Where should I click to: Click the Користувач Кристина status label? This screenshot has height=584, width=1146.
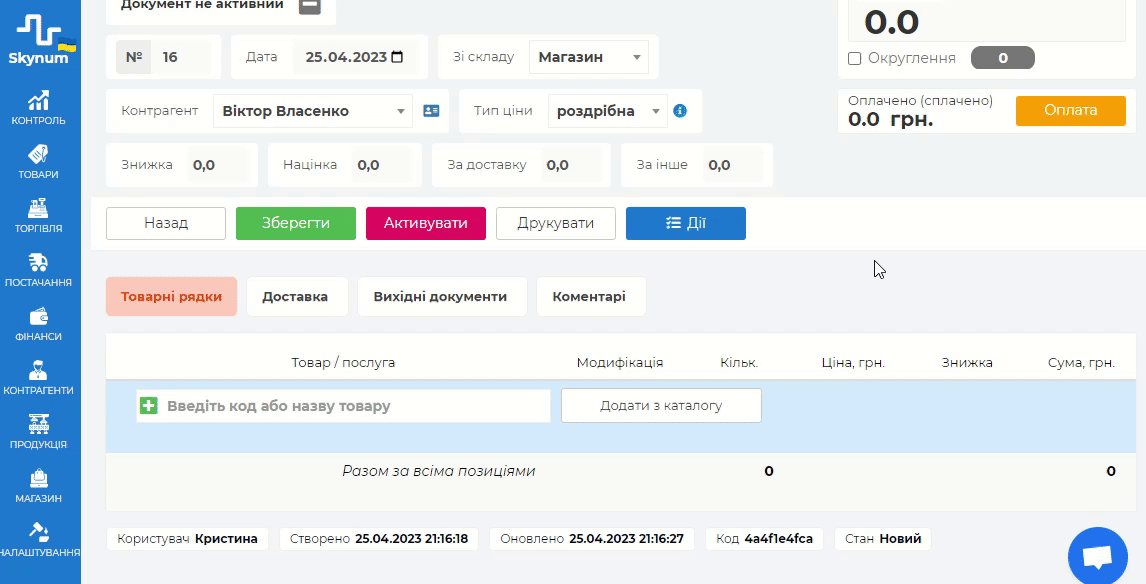tap(187, 539)
